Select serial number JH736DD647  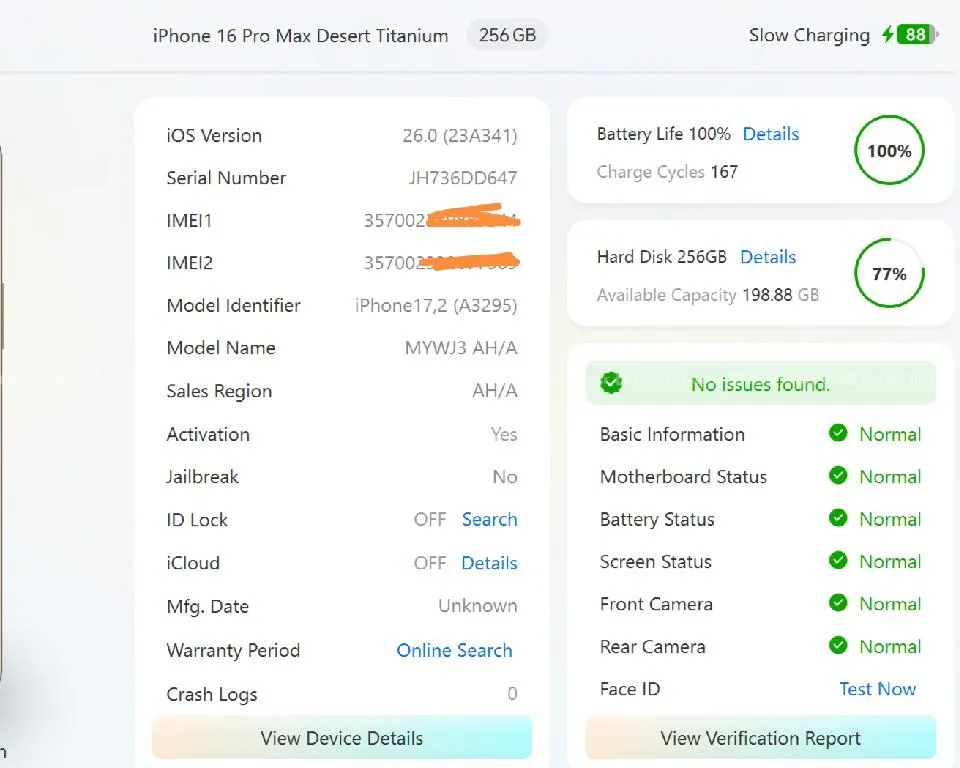coord(462,178)
